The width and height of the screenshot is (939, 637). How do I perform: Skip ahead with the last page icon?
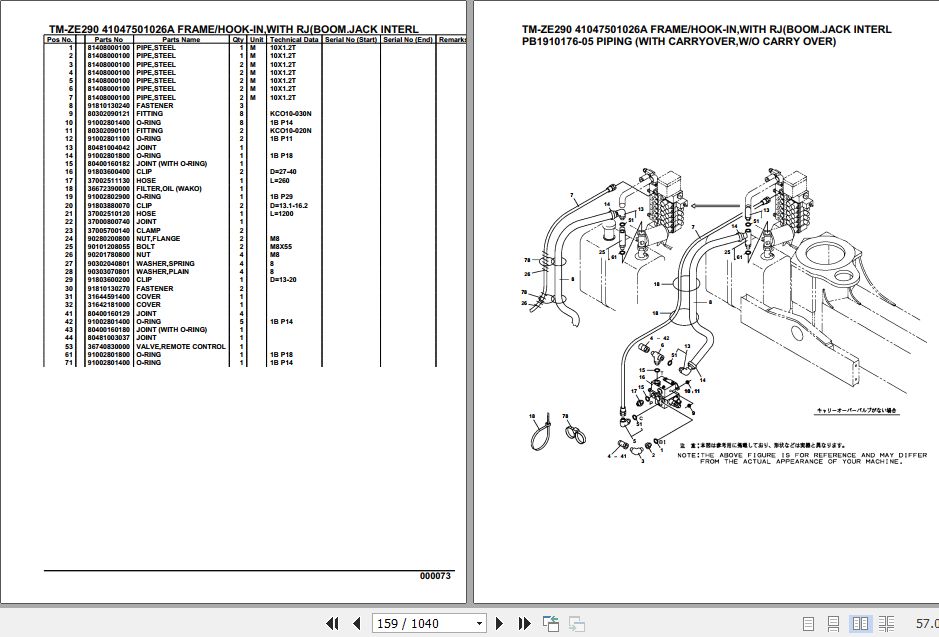pos(524,623)
